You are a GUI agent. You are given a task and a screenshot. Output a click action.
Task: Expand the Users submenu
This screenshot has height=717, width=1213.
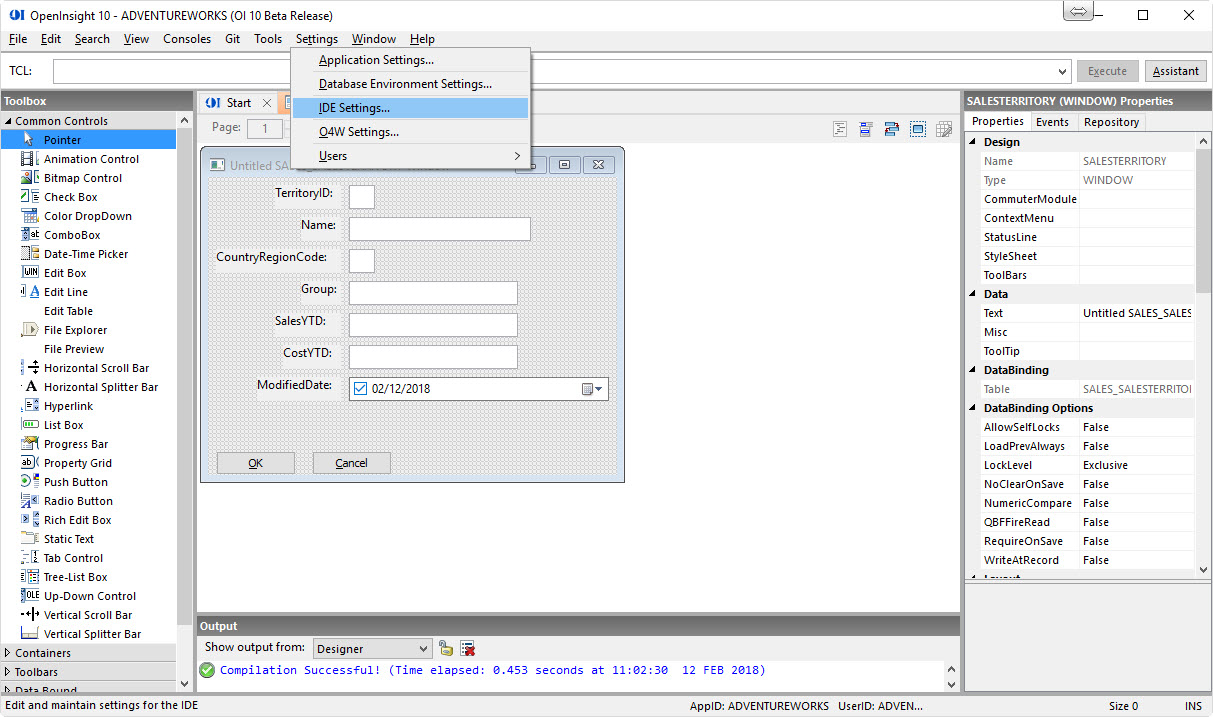coord(409,156)
